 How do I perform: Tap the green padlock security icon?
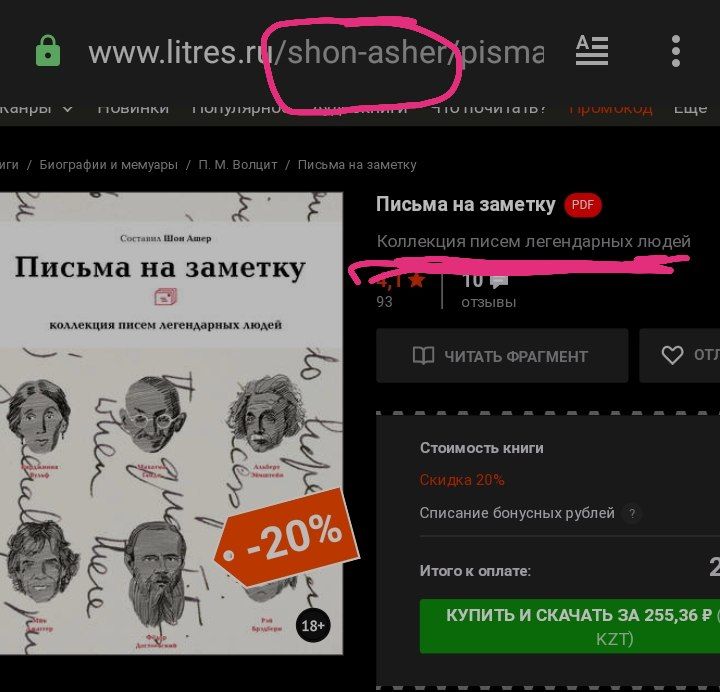pyautogui.click(x=48, y=51)
